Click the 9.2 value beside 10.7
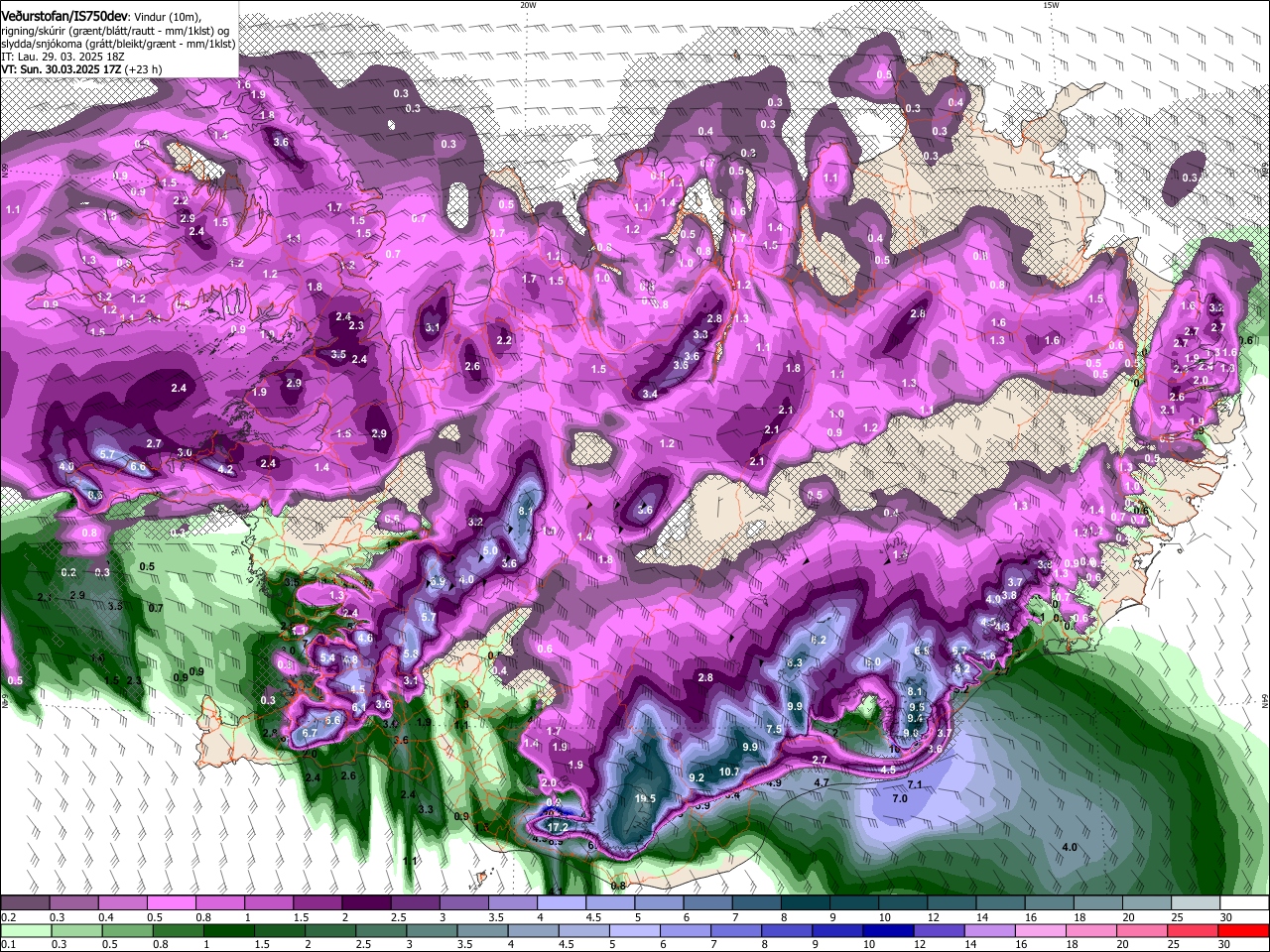The height and width of the screenshot is (952, 1270). [x=696, y=777]
